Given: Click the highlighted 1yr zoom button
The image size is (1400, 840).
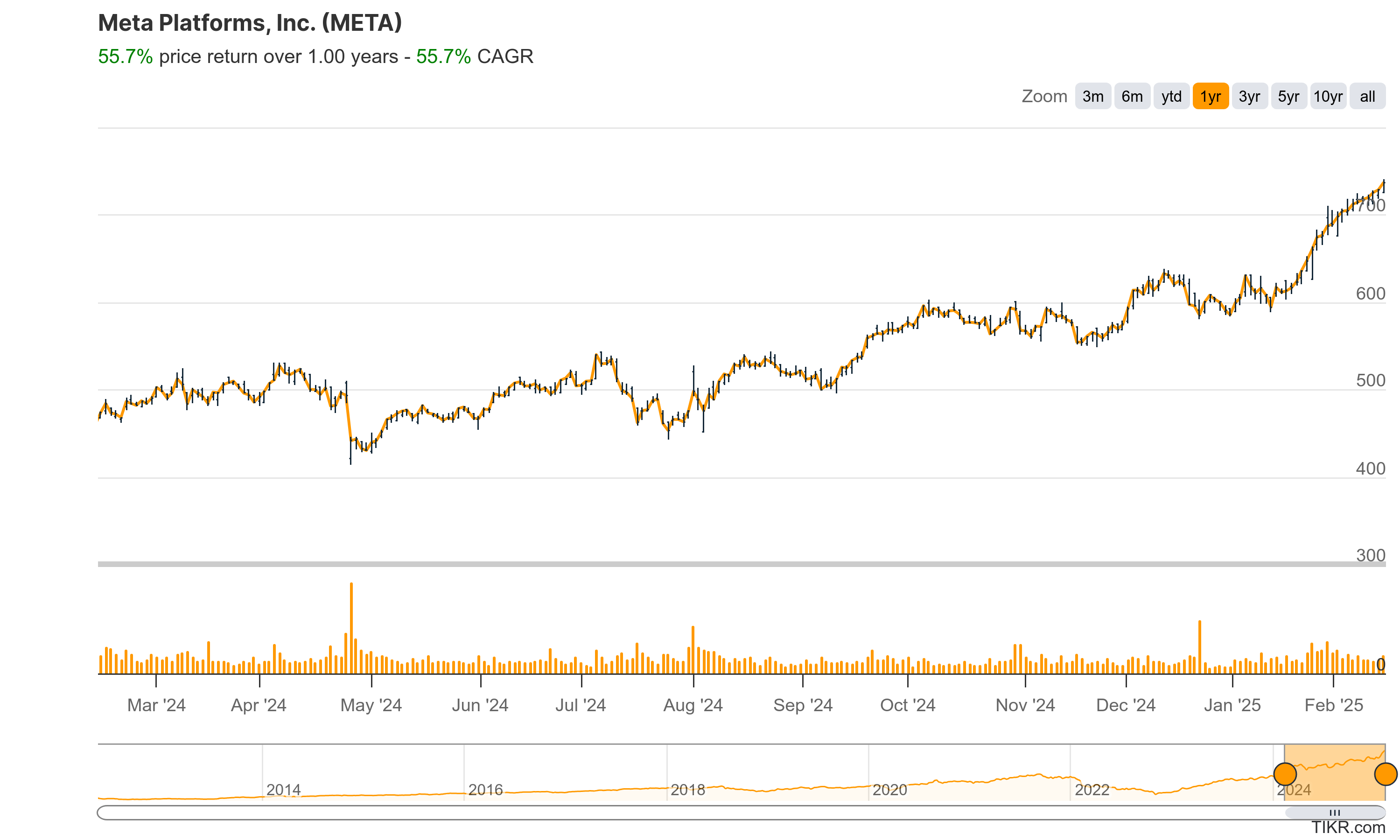Looking at the screenshot, I should [x=1211, y=96].
